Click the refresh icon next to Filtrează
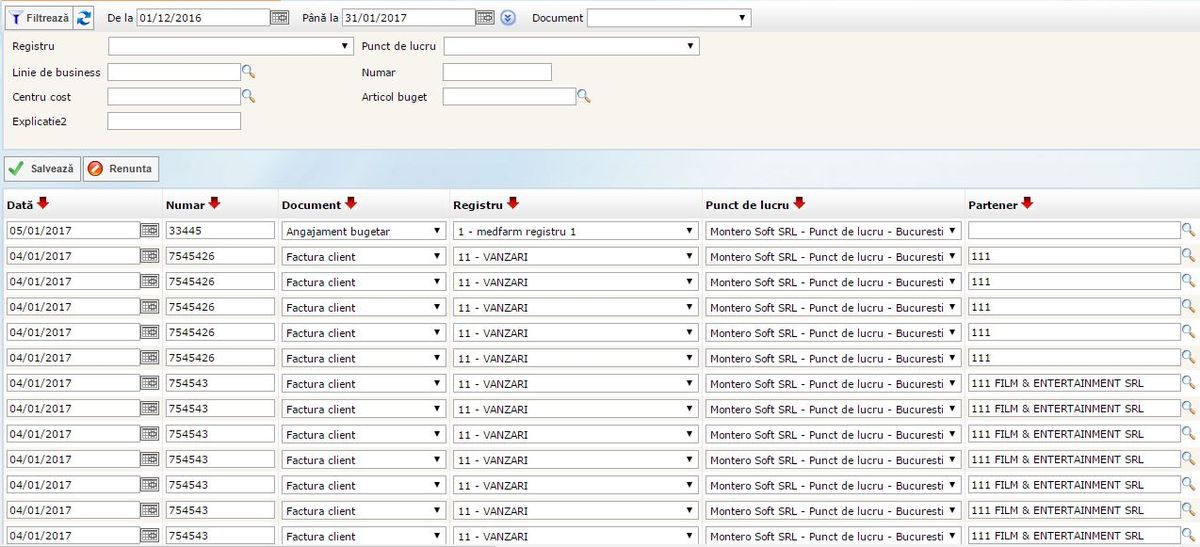The width and height of the screenshot is (1200, 547). click(x=84, y=17)
